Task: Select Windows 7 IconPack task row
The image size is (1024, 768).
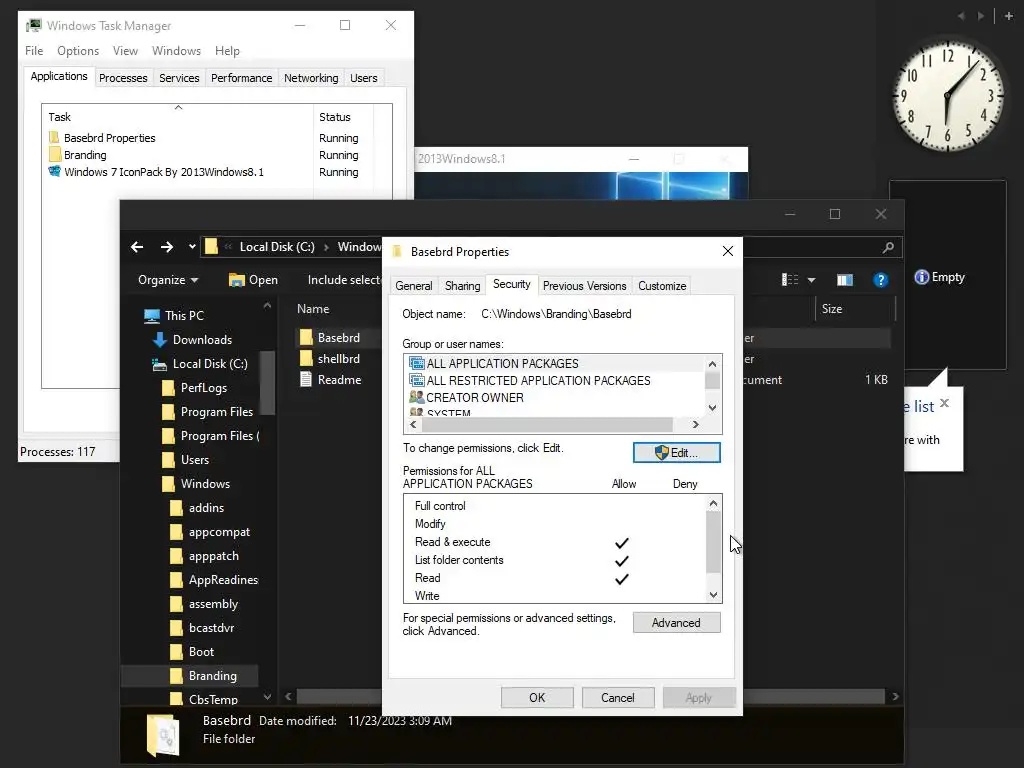Action: pos(217,172)
